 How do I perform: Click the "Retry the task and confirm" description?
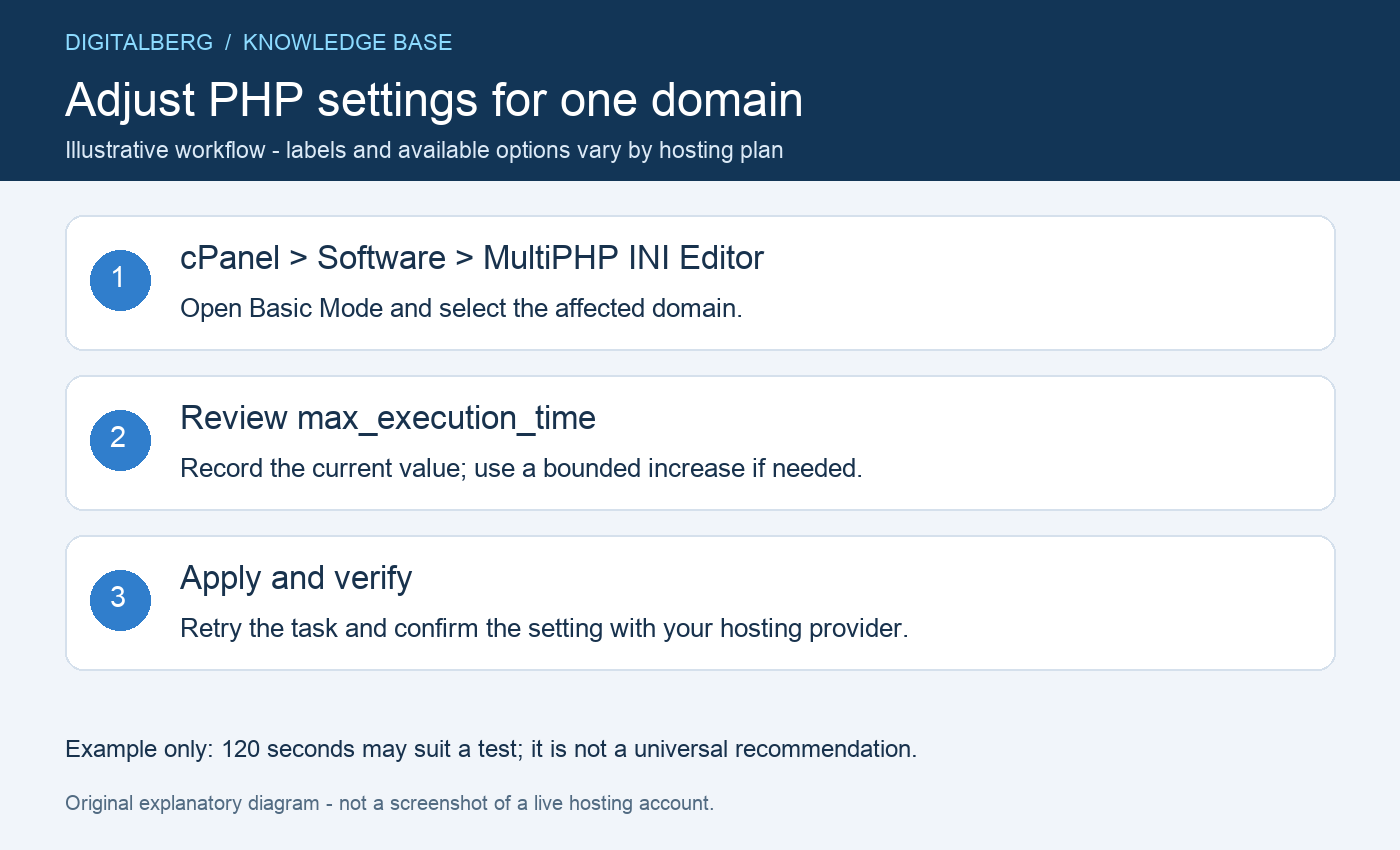pos(544,629)
